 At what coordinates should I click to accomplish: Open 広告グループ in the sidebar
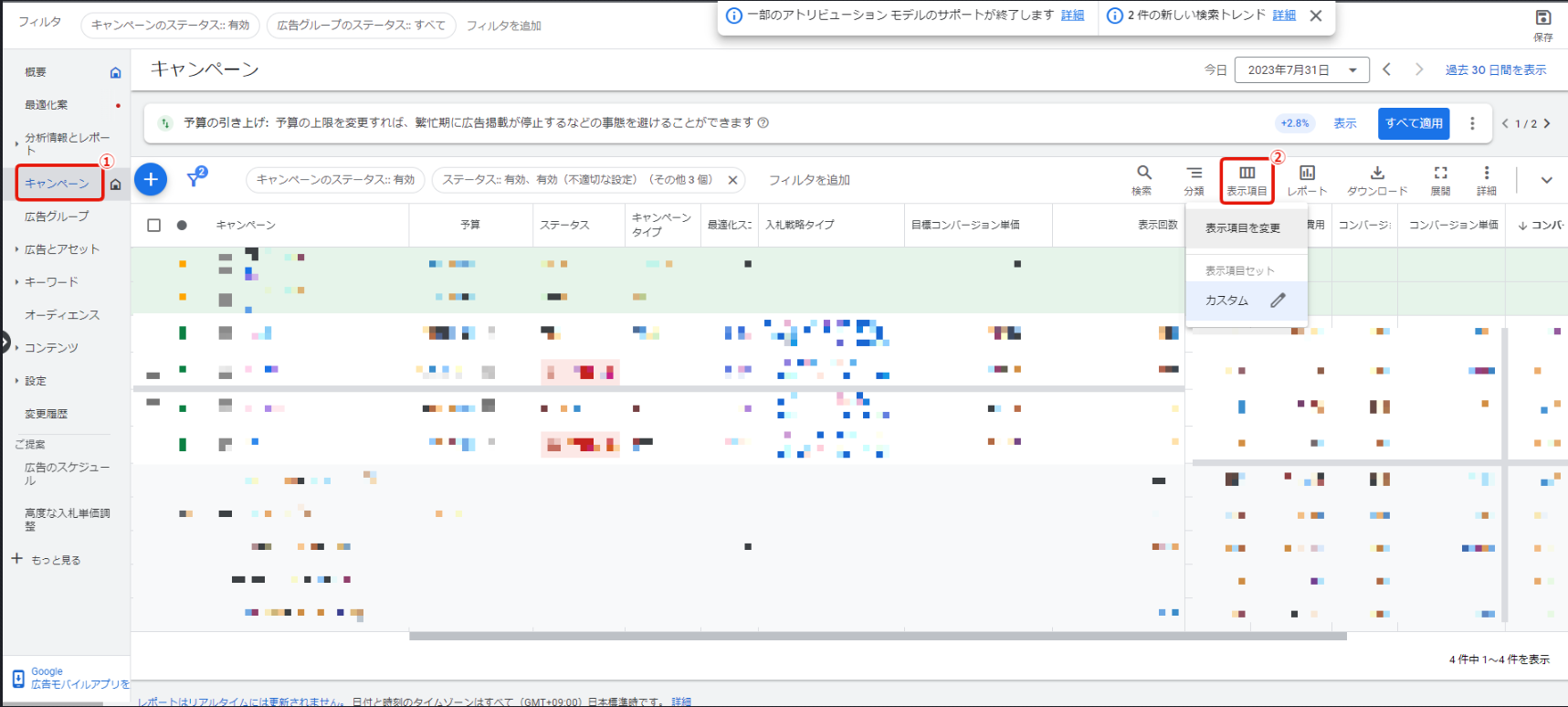[x=57, y=216]
